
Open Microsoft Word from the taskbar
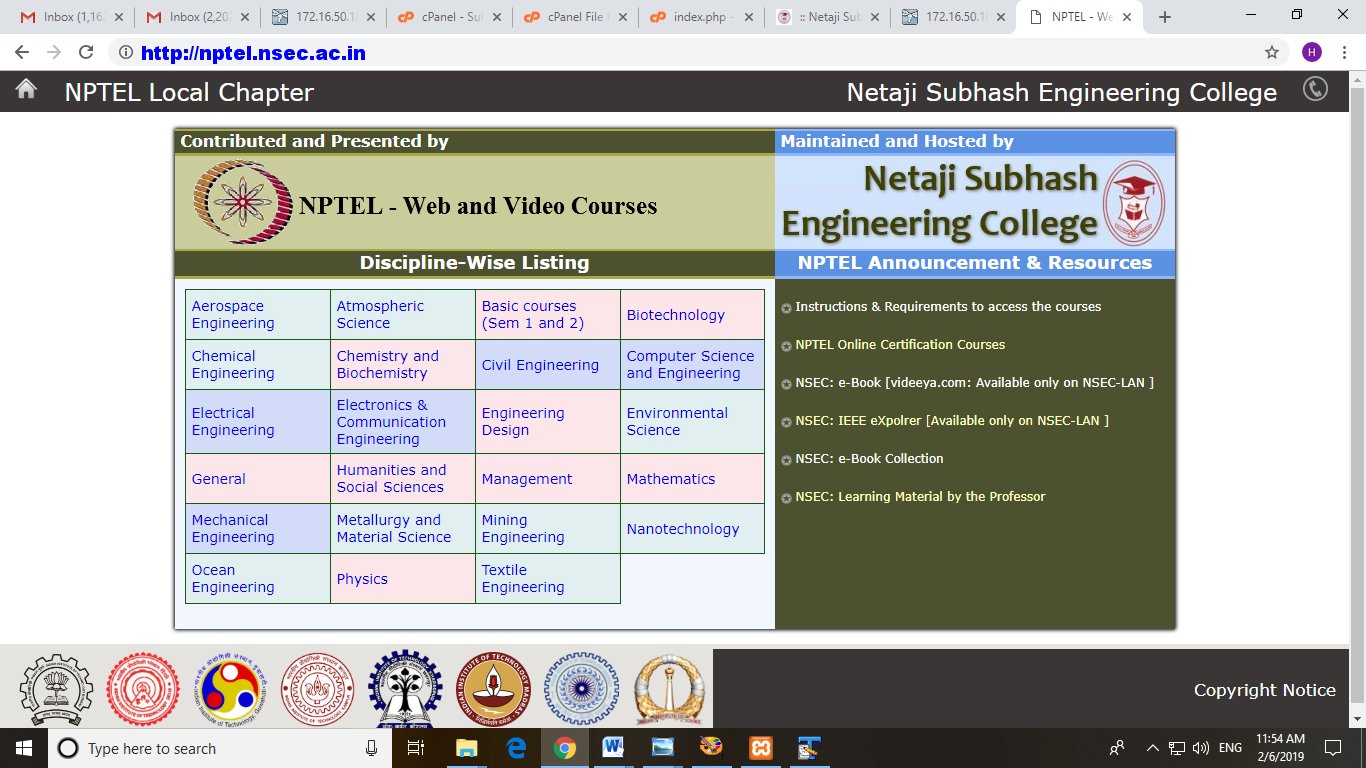[613, 748]
